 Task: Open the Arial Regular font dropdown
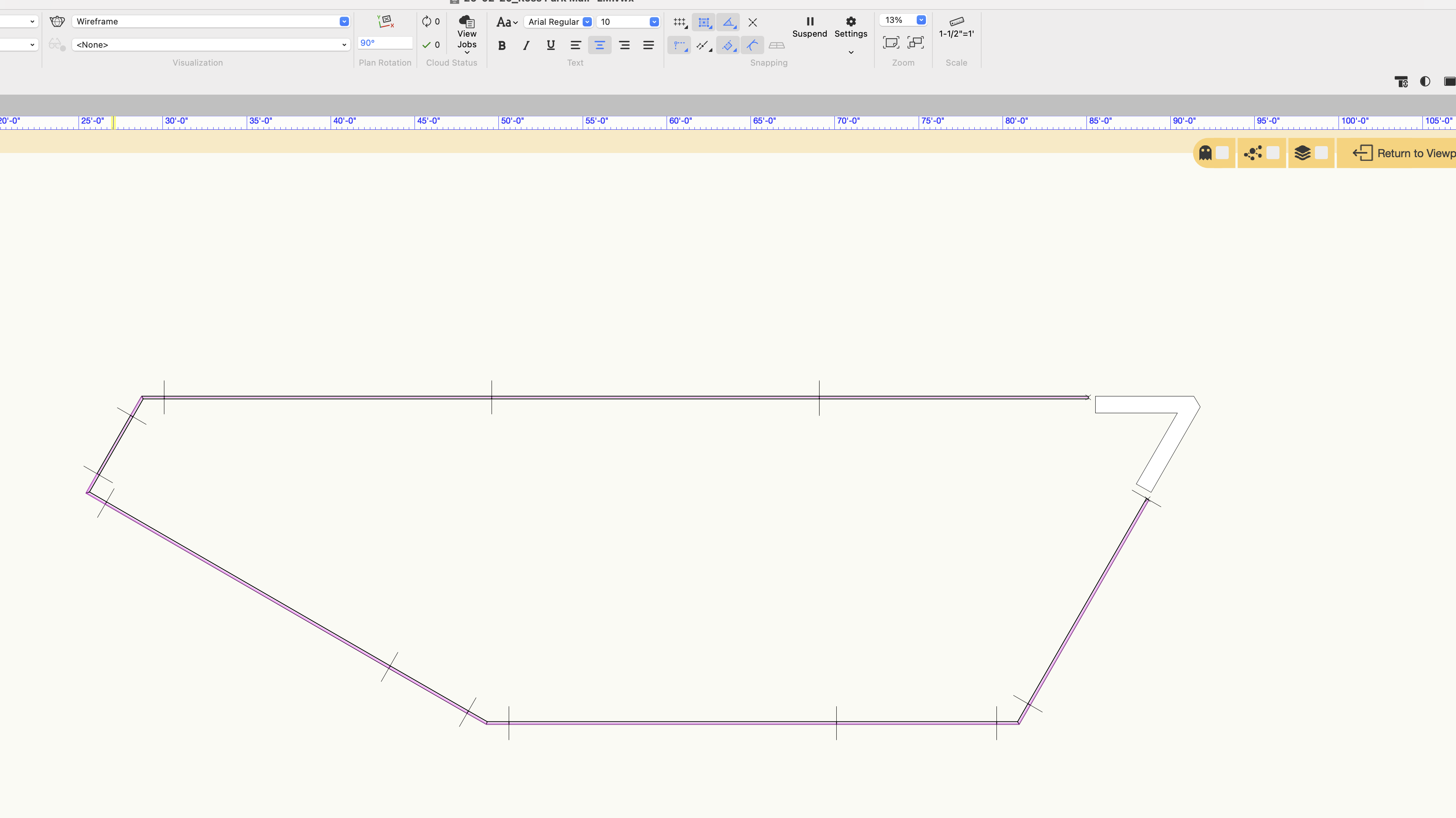pos(587,21)
